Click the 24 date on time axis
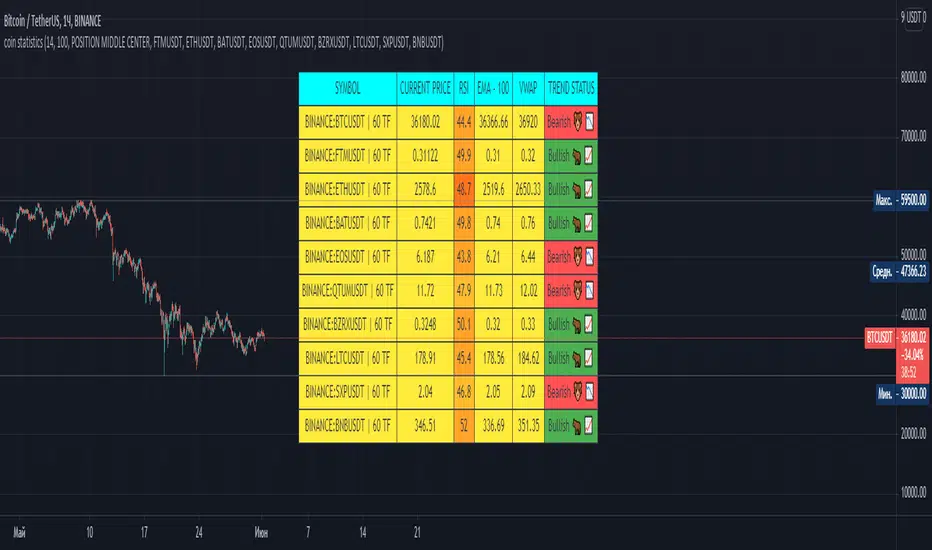The width and height of the screenshot is (932, 550). click(x=199, y=532)
